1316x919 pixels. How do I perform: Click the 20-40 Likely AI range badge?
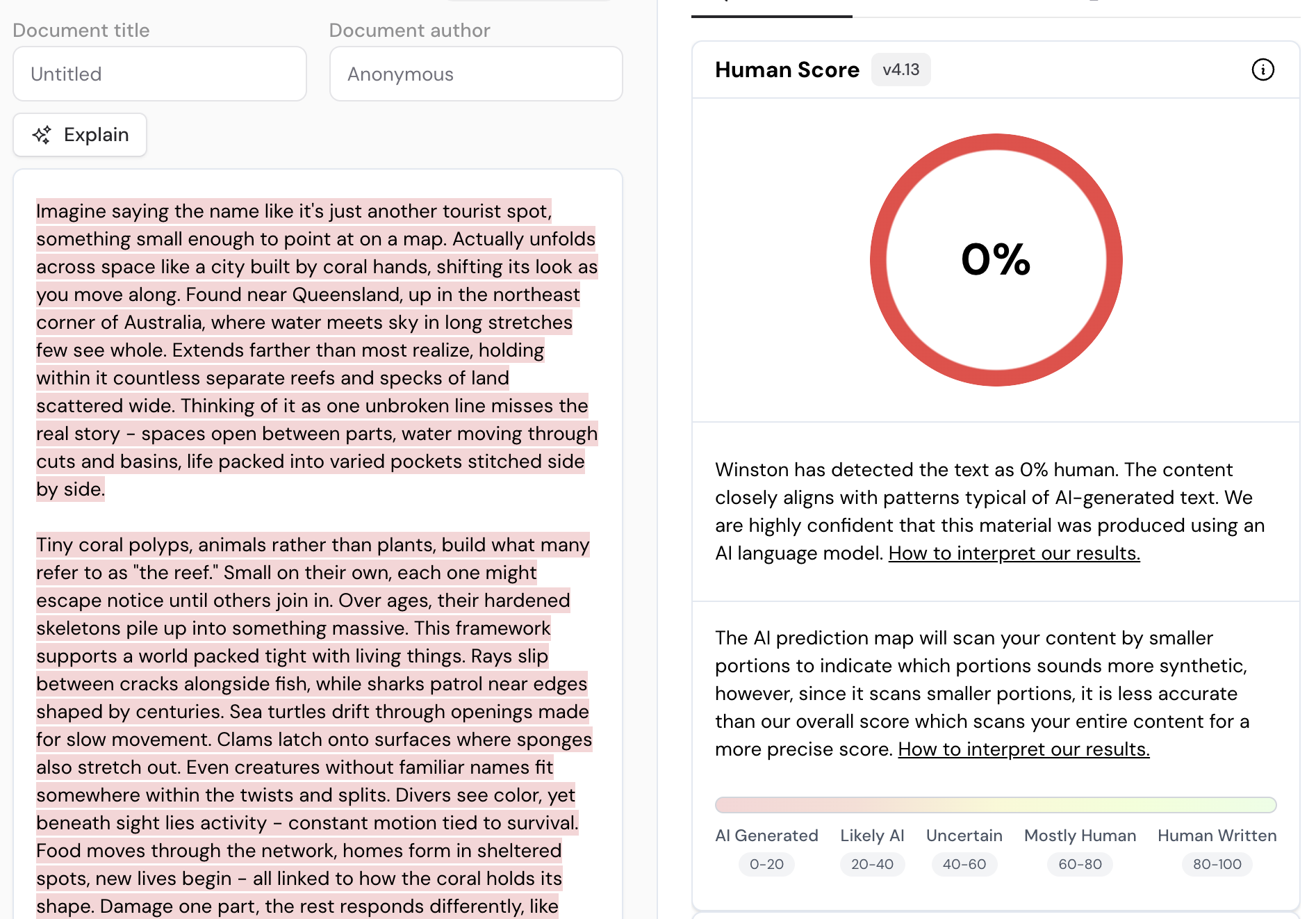point(872,864)
